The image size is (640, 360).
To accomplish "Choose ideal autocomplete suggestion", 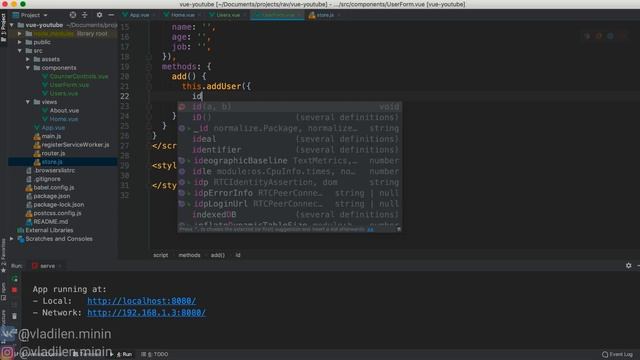I will [x=289, y=139].
